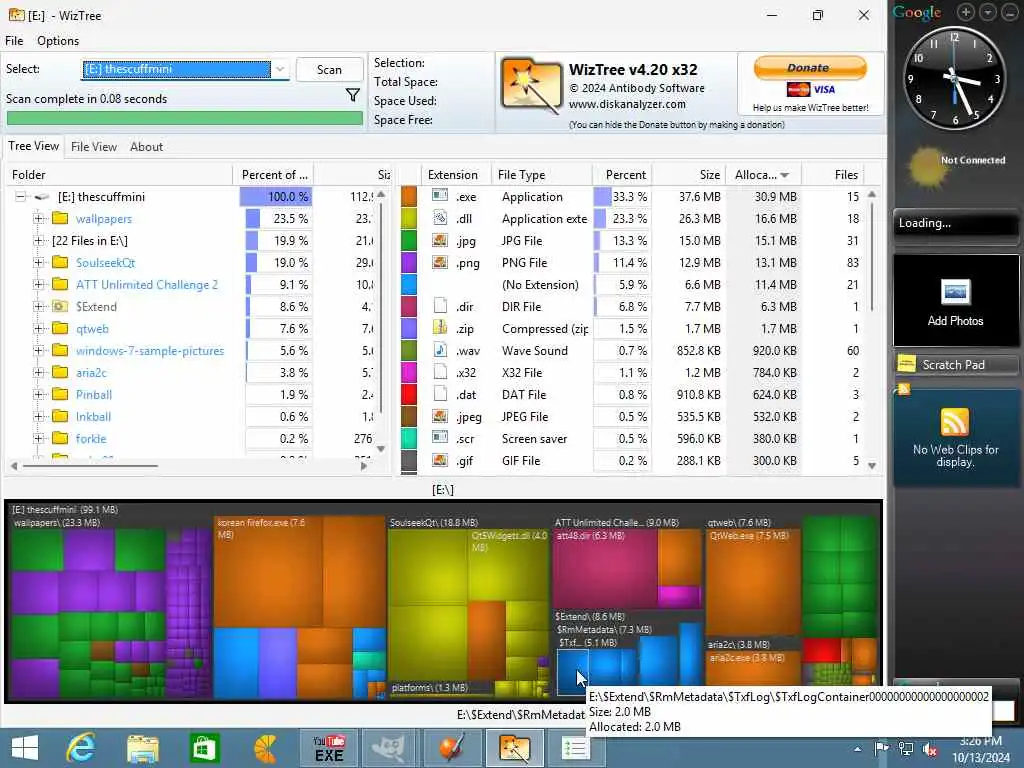Click the aria2c.exe treemap block

[754, 669]
